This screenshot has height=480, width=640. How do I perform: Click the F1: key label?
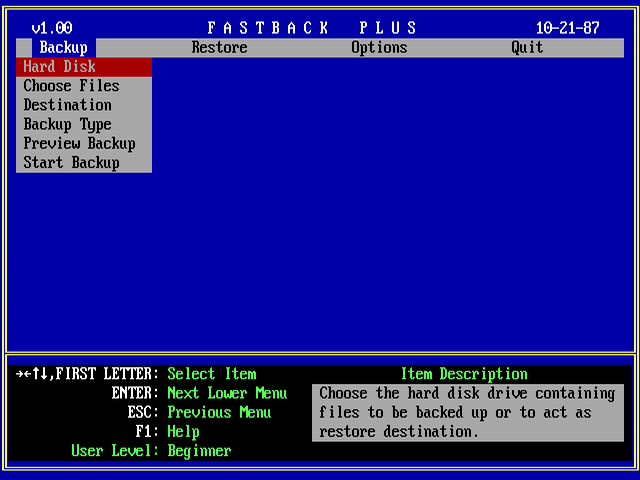click(x=147, y=431)
